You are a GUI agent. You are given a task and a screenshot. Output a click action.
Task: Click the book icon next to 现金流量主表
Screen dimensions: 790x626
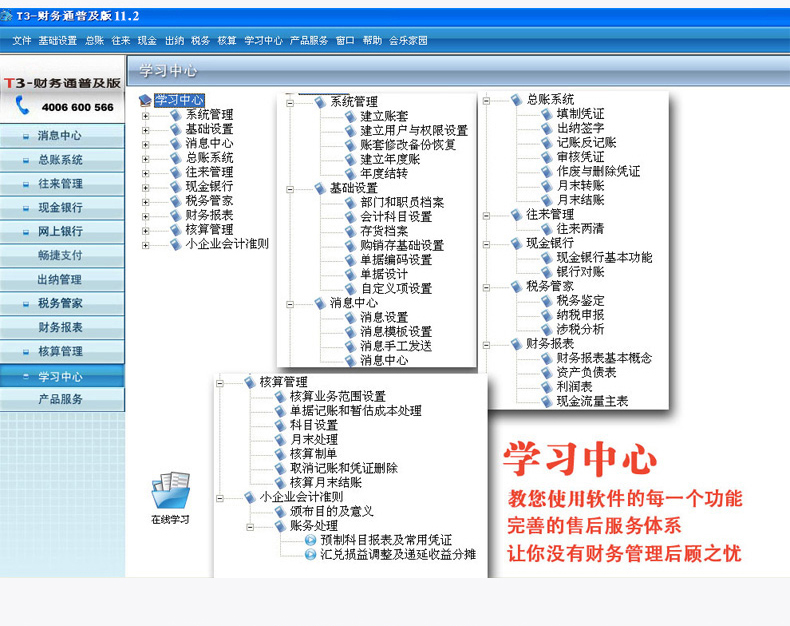click(x=547, y=402)
